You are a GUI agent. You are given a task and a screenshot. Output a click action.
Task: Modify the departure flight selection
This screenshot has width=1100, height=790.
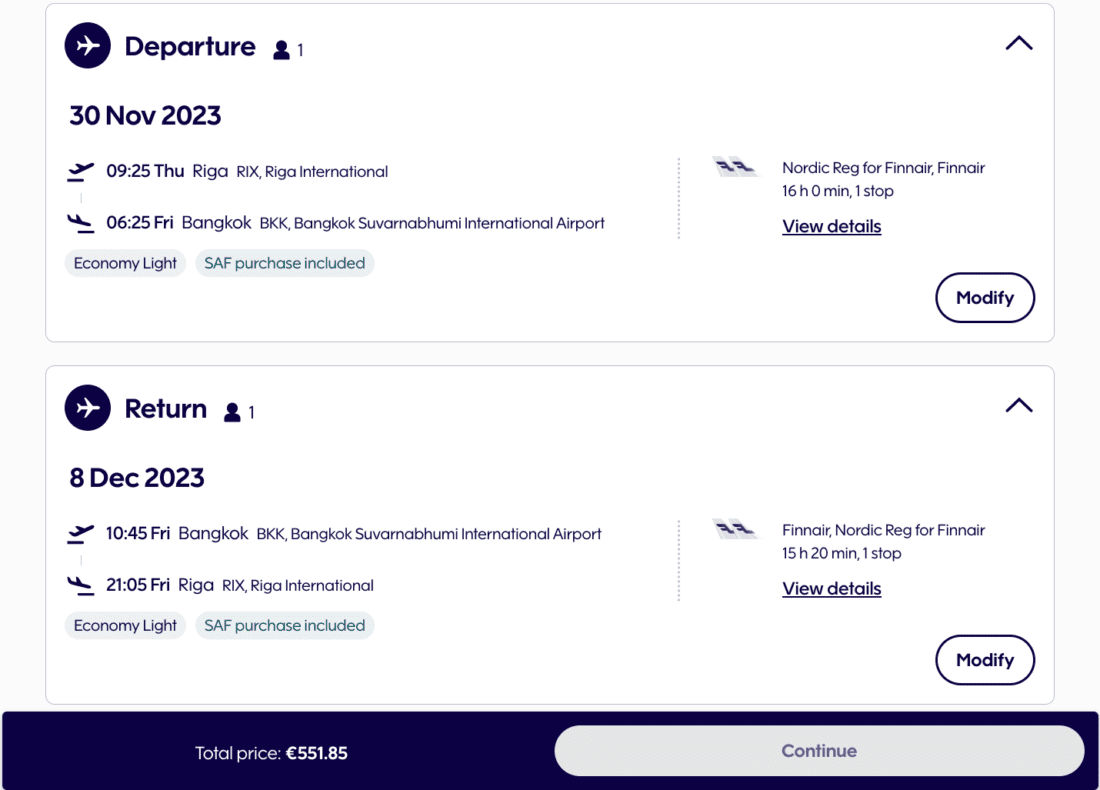[984, 298]
